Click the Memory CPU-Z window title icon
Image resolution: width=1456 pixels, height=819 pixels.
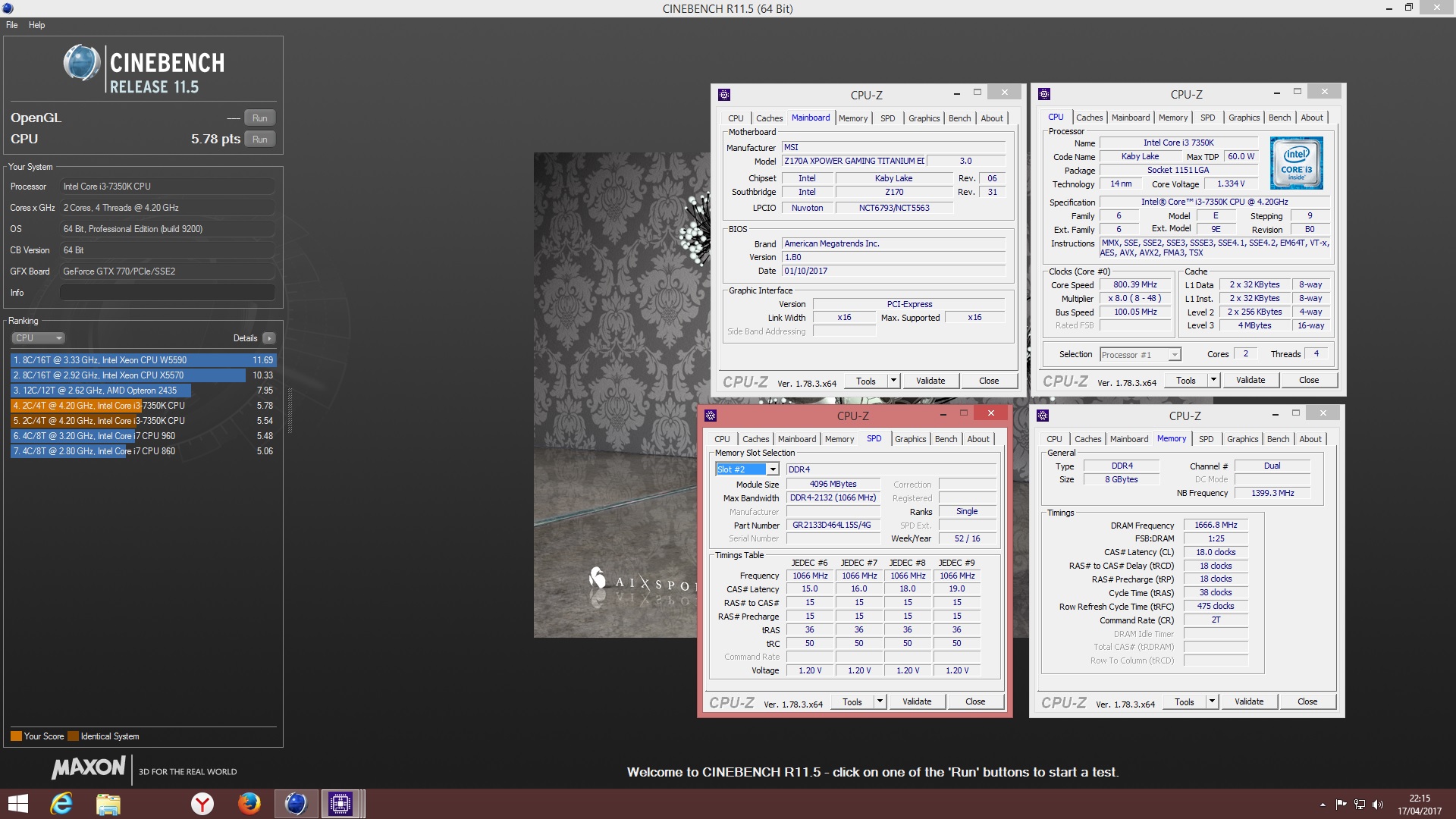point(1043,416)
